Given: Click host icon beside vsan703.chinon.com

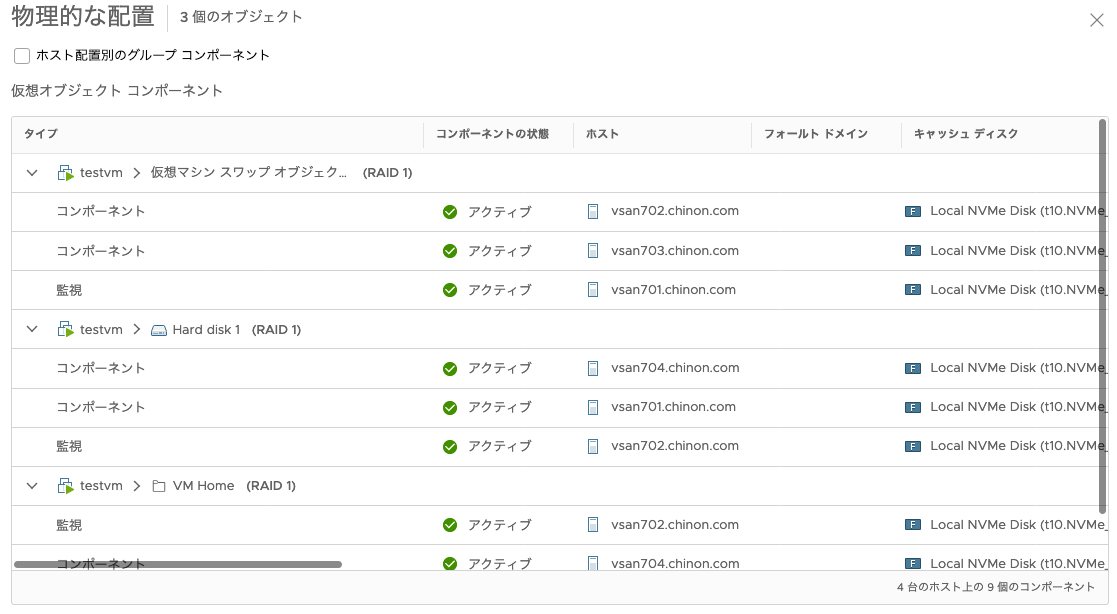Looking at the screenshot, I should (593, 251).
